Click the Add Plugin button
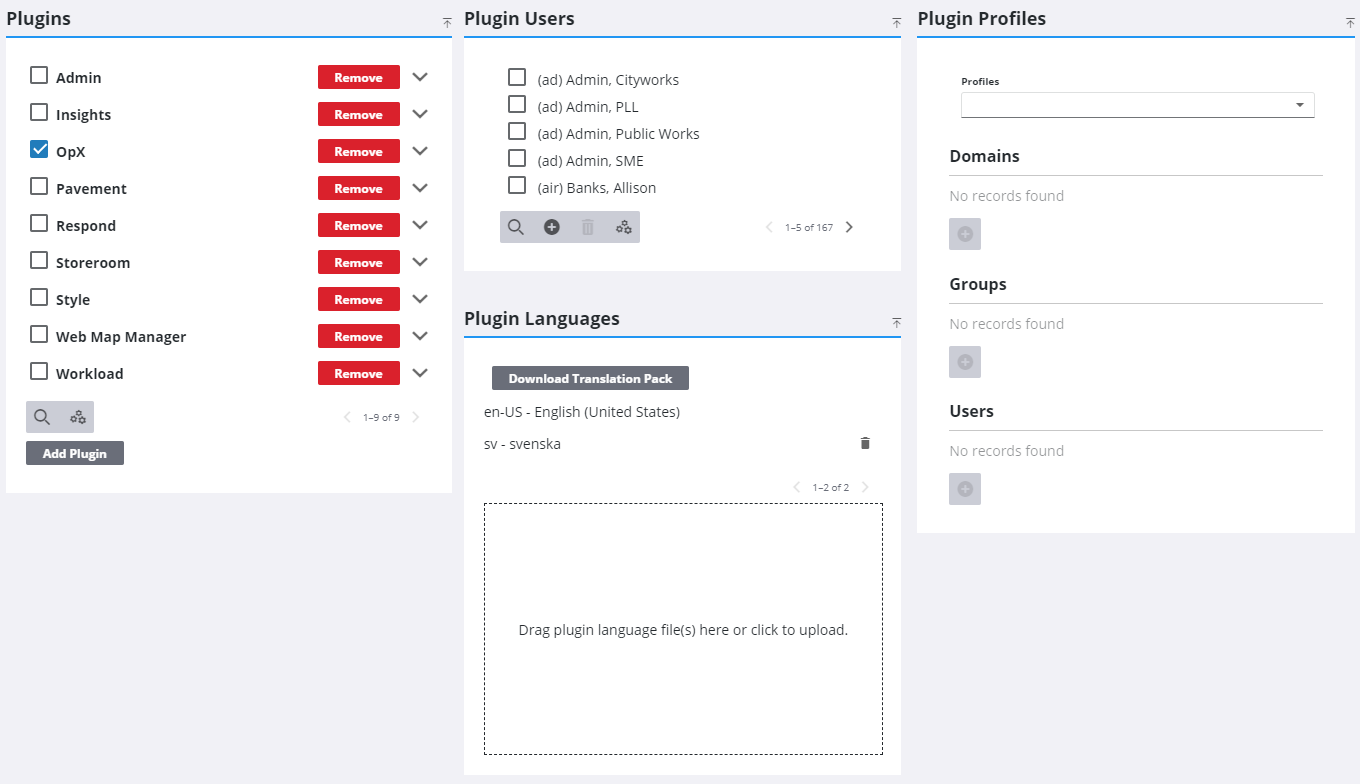 click(75, 453)
